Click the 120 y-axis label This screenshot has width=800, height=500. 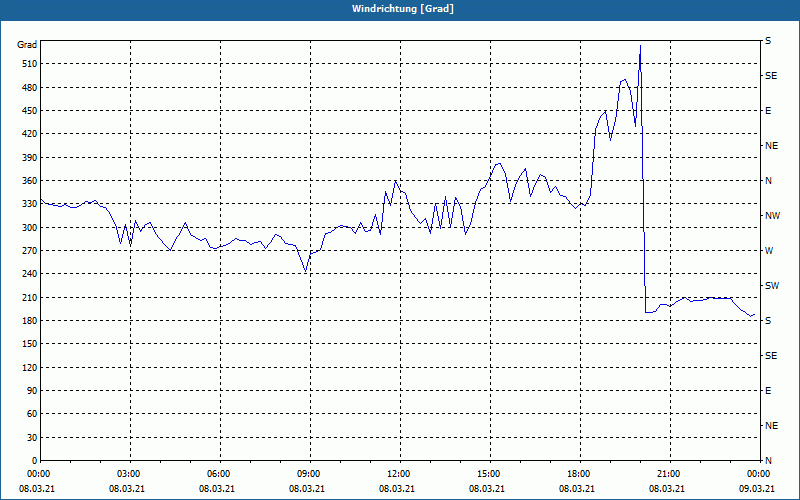[30, 367]
